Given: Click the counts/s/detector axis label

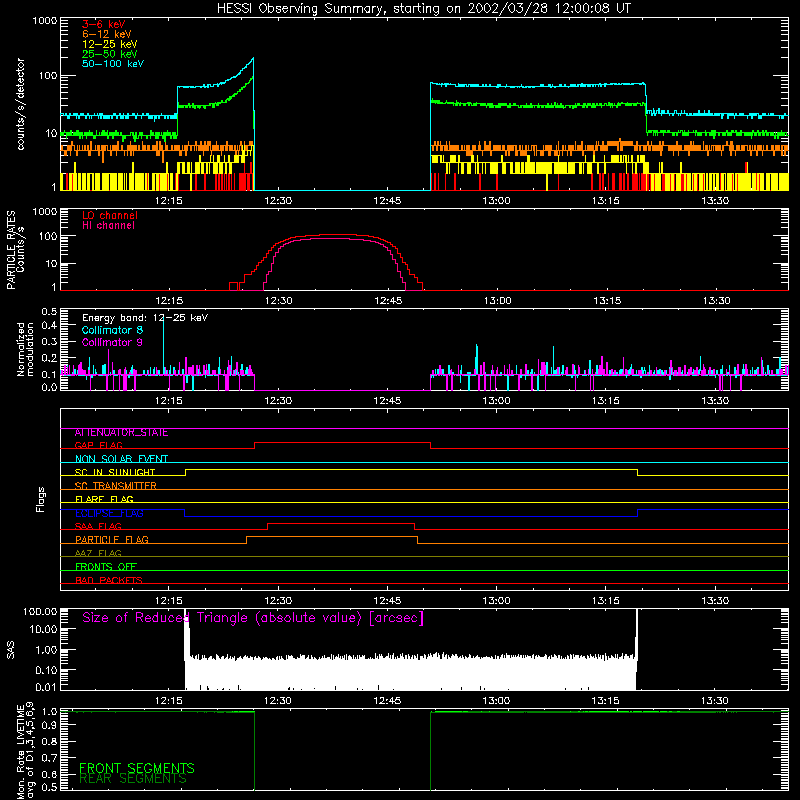Looking at the screenshot, I should (20, 104).
